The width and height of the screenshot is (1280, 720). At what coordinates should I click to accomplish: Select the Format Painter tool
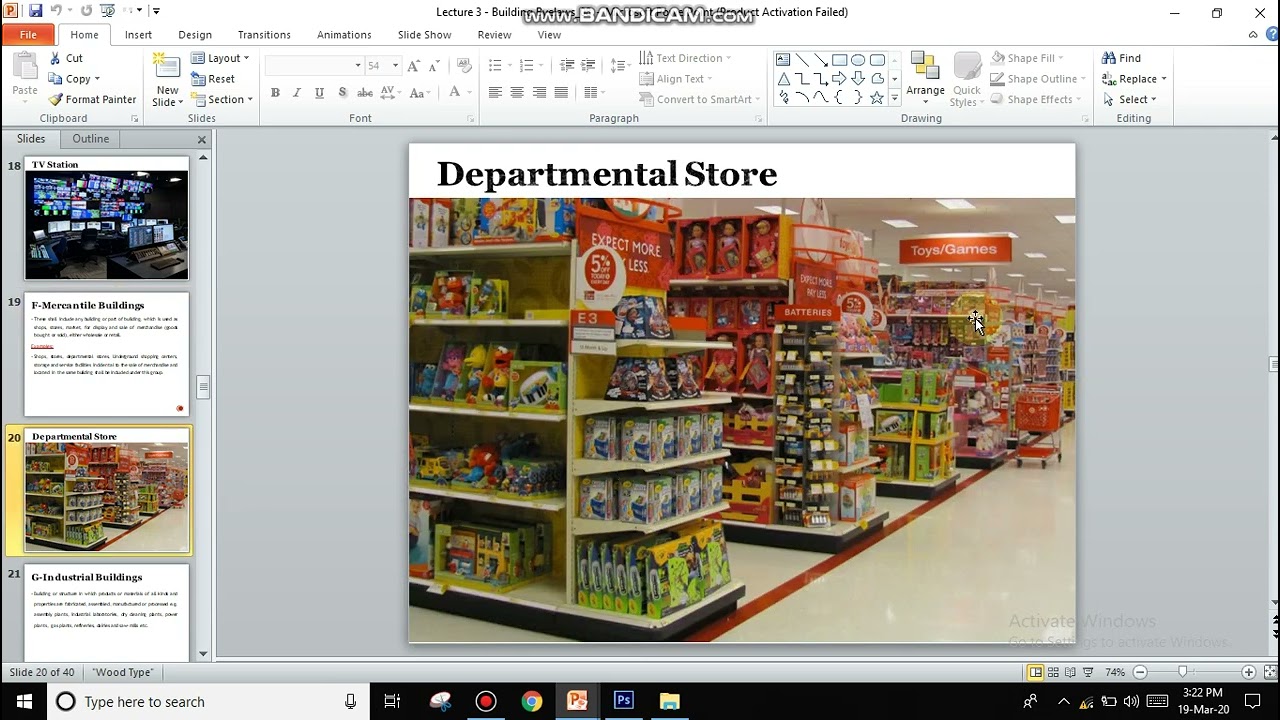click(92, 99)
